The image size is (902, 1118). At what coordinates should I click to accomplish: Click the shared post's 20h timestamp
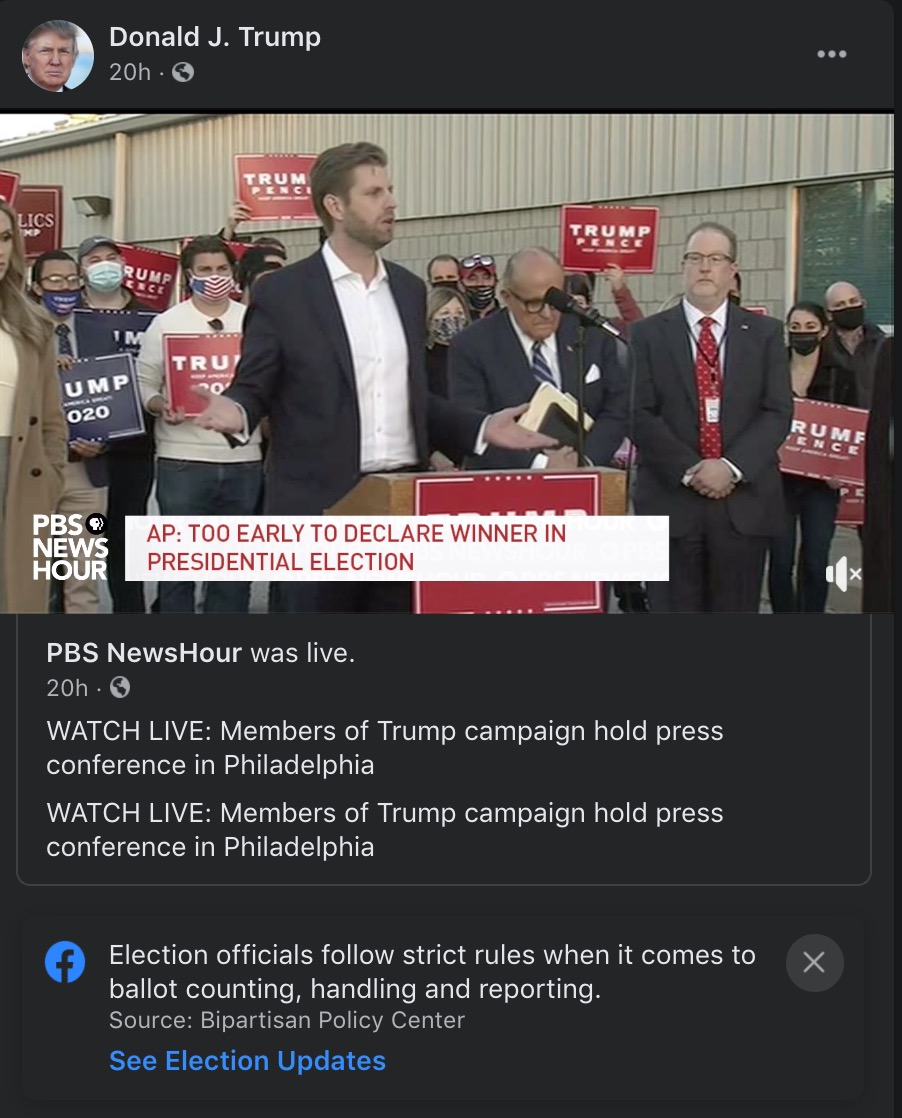pos(67,687)
